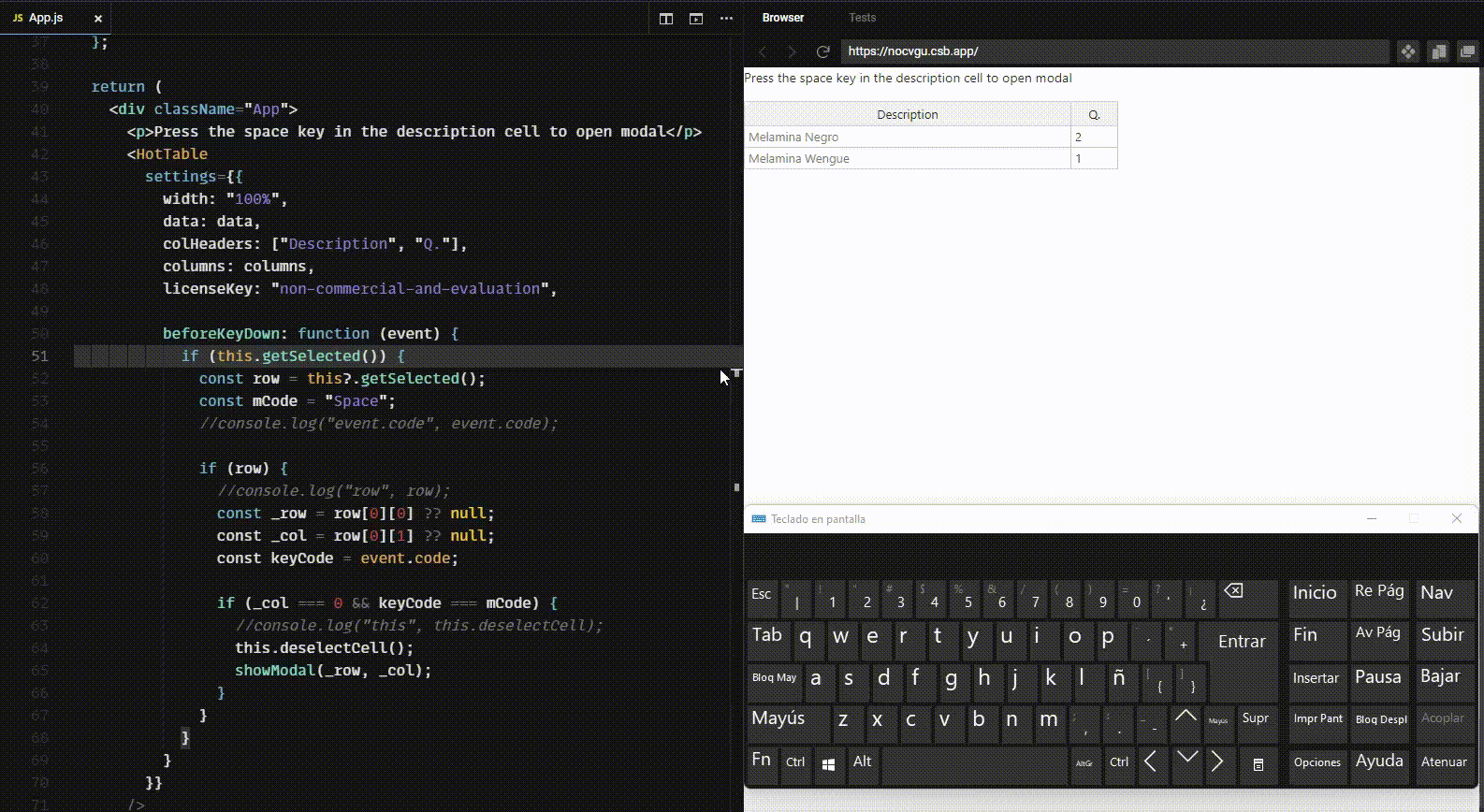Click the Subir key
Screen dimensions: 1484x812
coord(1444,639)
